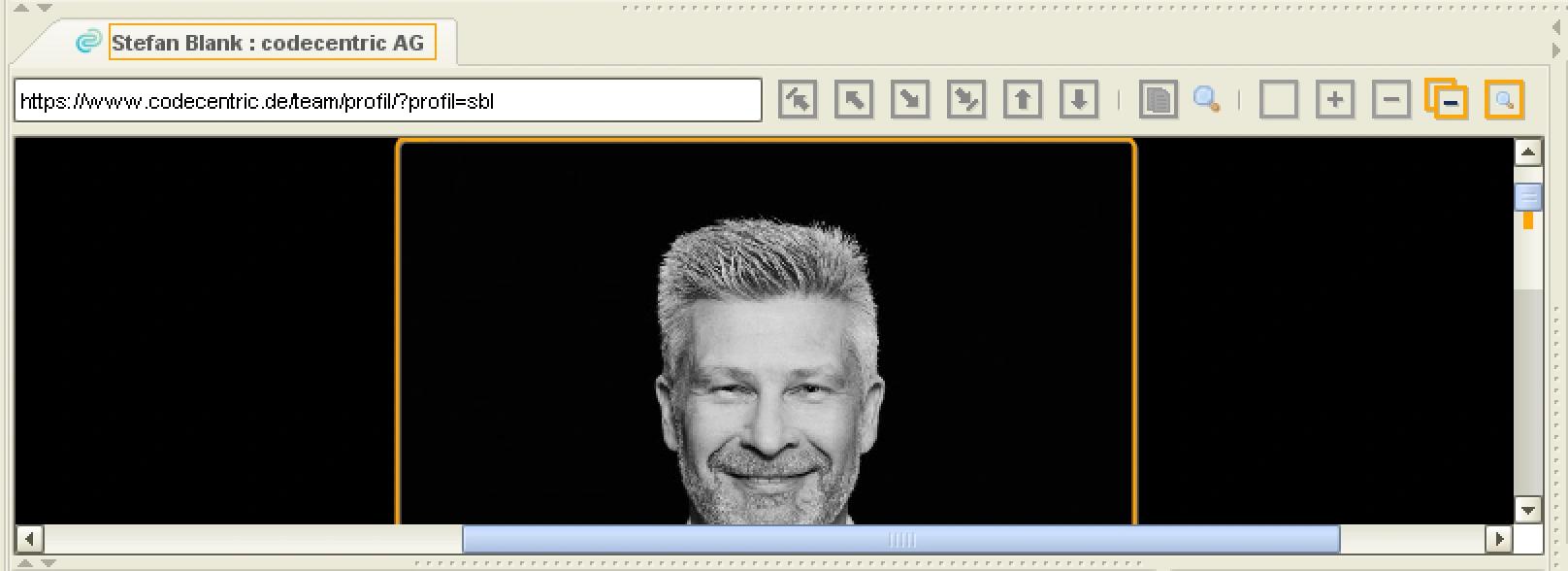
Task: Click the orange collapse-all stacked minus icon
Action: click(1447, 100)
